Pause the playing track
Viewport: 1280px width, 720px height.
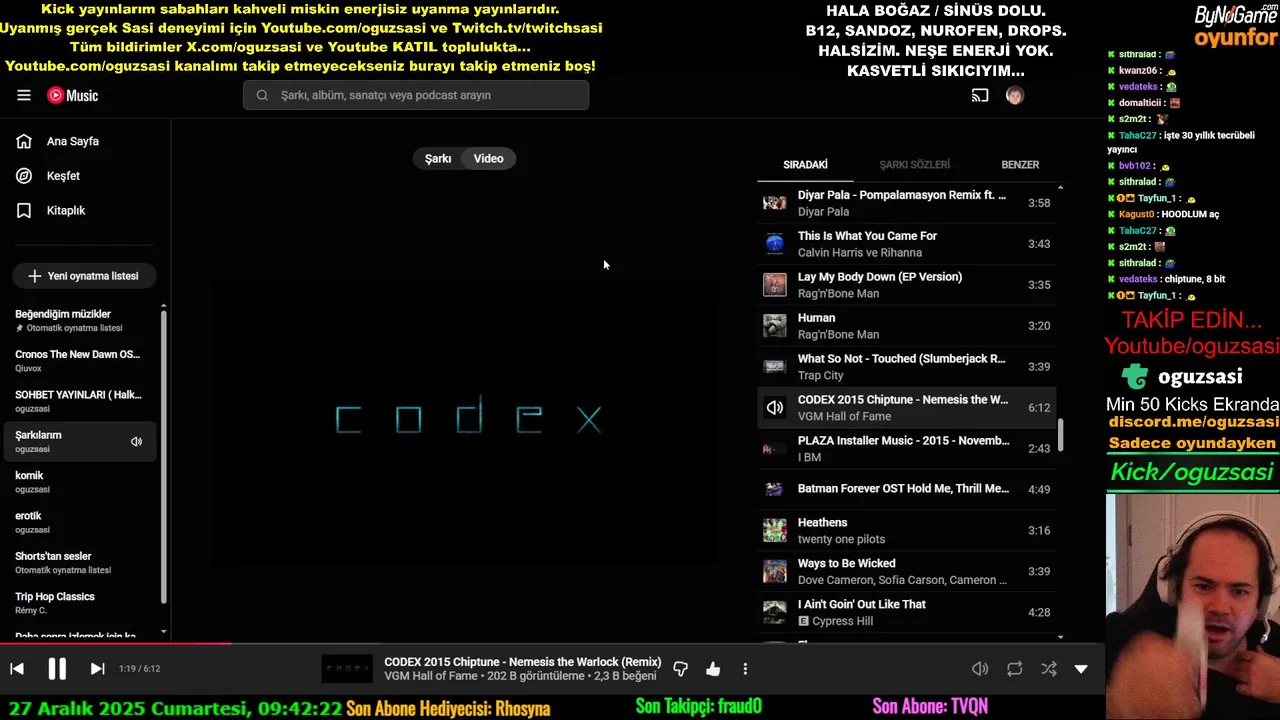click(57, 669)
